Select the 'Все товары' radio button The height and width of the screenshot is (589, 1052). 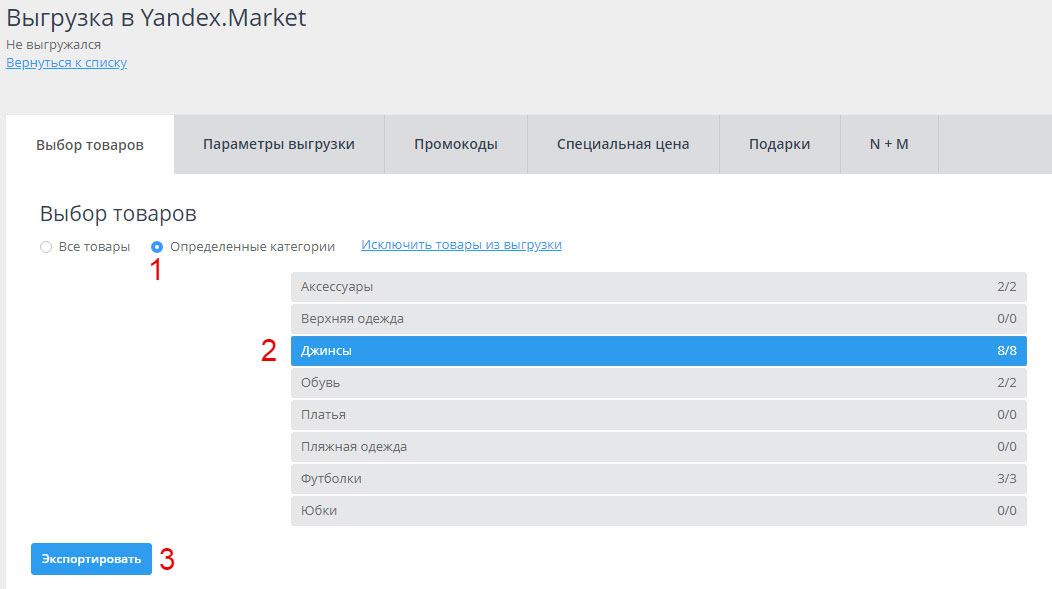(46, 247)
